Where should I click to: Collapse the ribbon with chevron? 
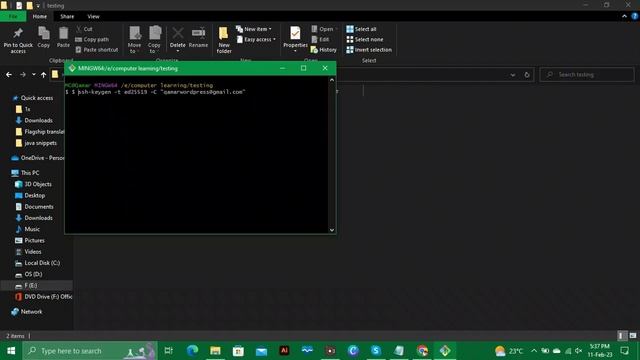pyautogui.click(x=624, y=16)
